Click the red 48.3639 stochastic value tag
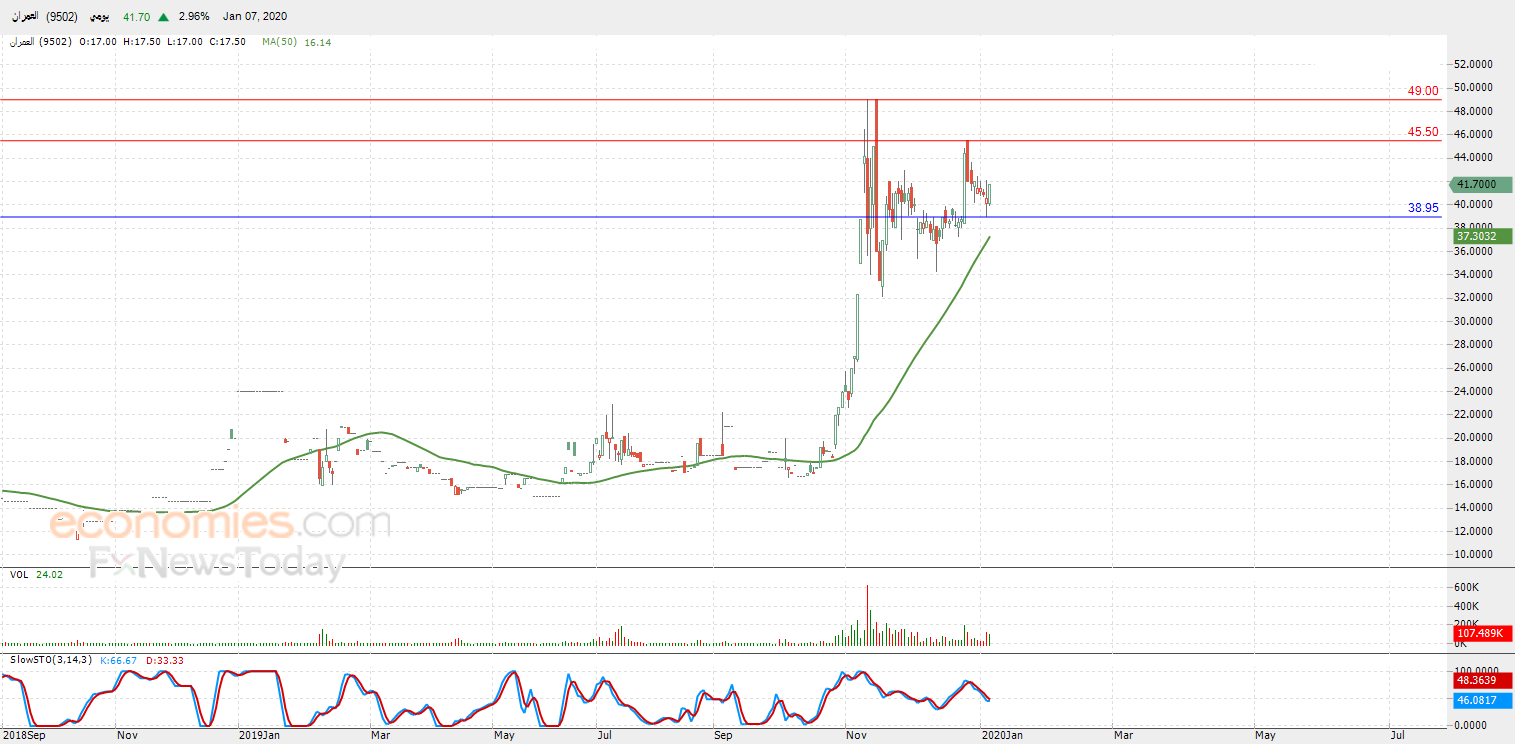The width and height of the screenshot is (1515, 744). tap(1482, 681)
